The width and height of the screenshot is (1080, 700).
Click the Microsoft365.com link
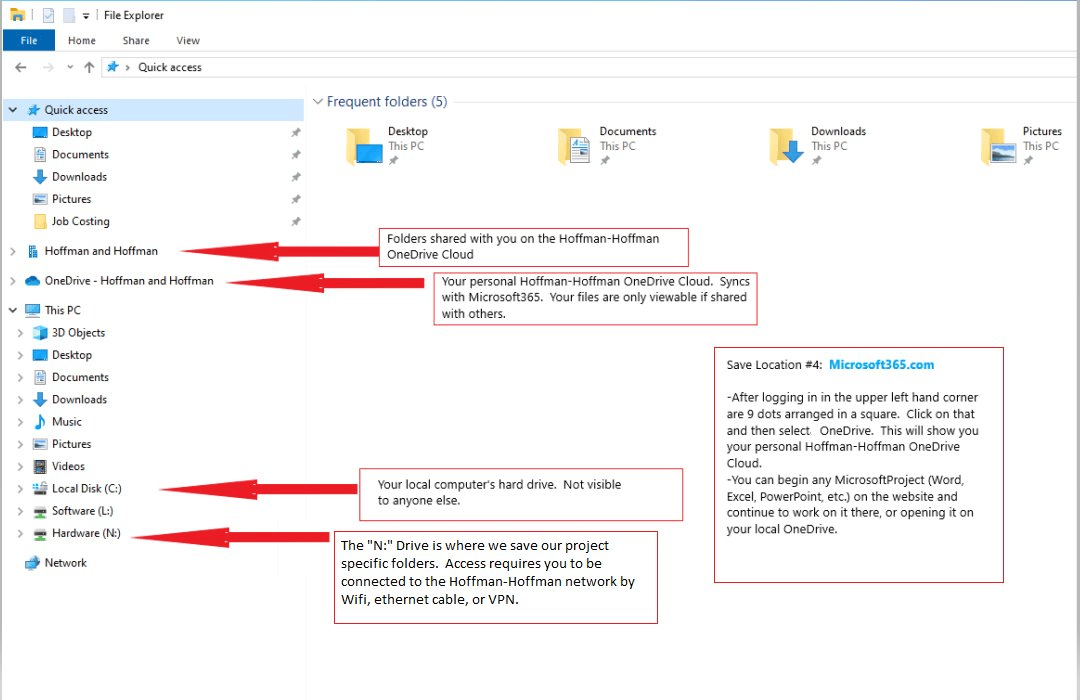point(881,365)
